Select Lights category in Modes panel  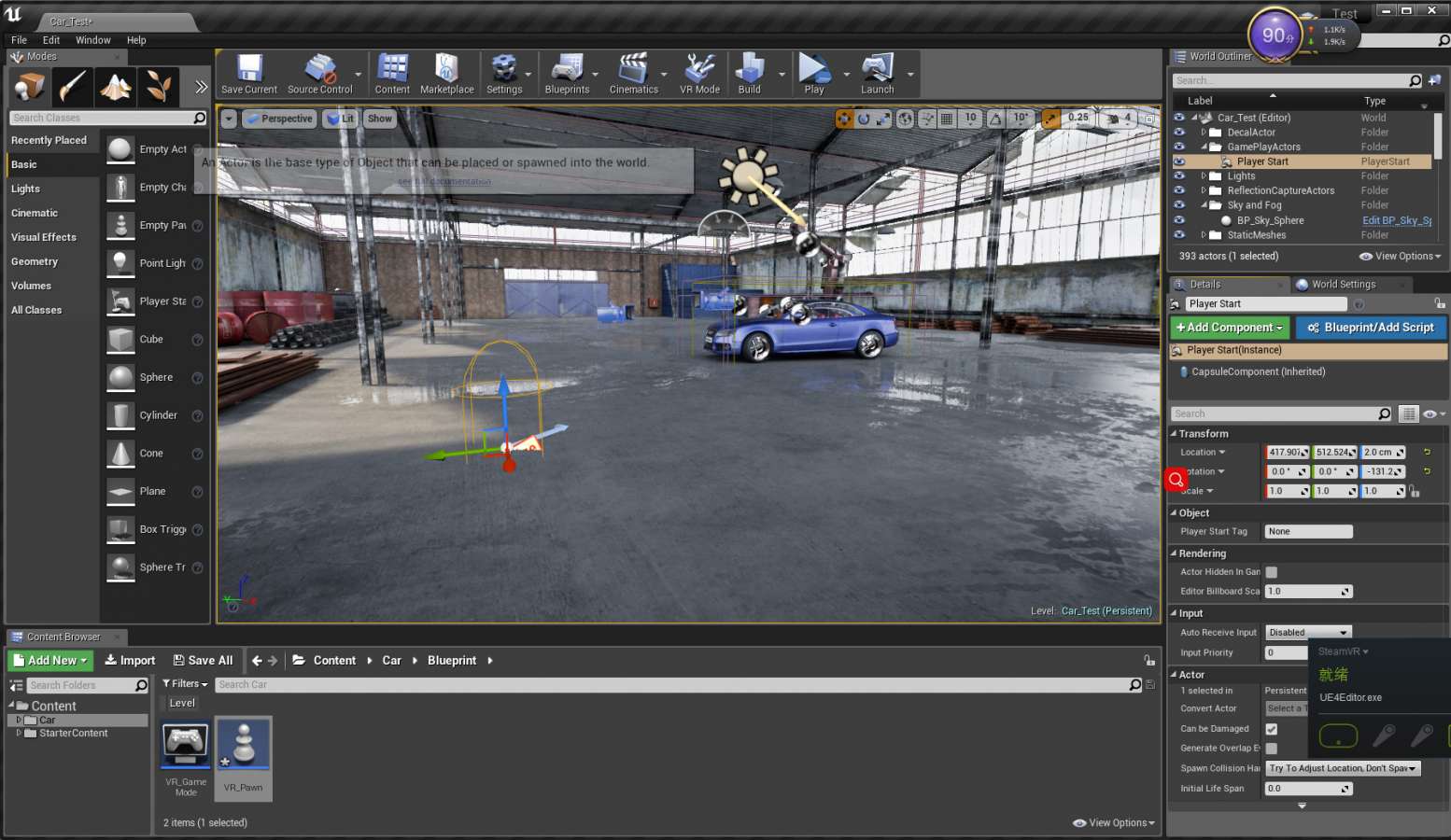[25, 189]
